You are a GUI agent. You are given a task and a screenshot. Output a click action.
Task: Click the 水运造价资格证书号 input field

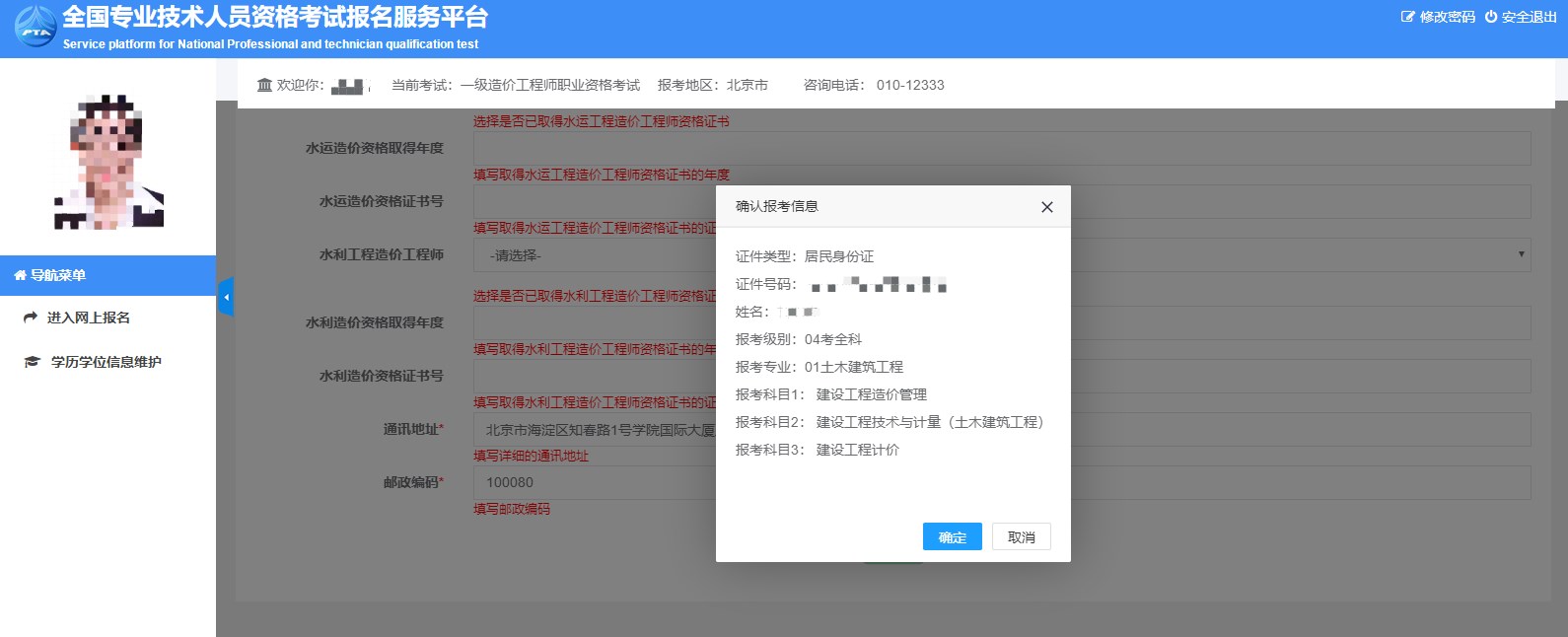[x=592, y=202]
